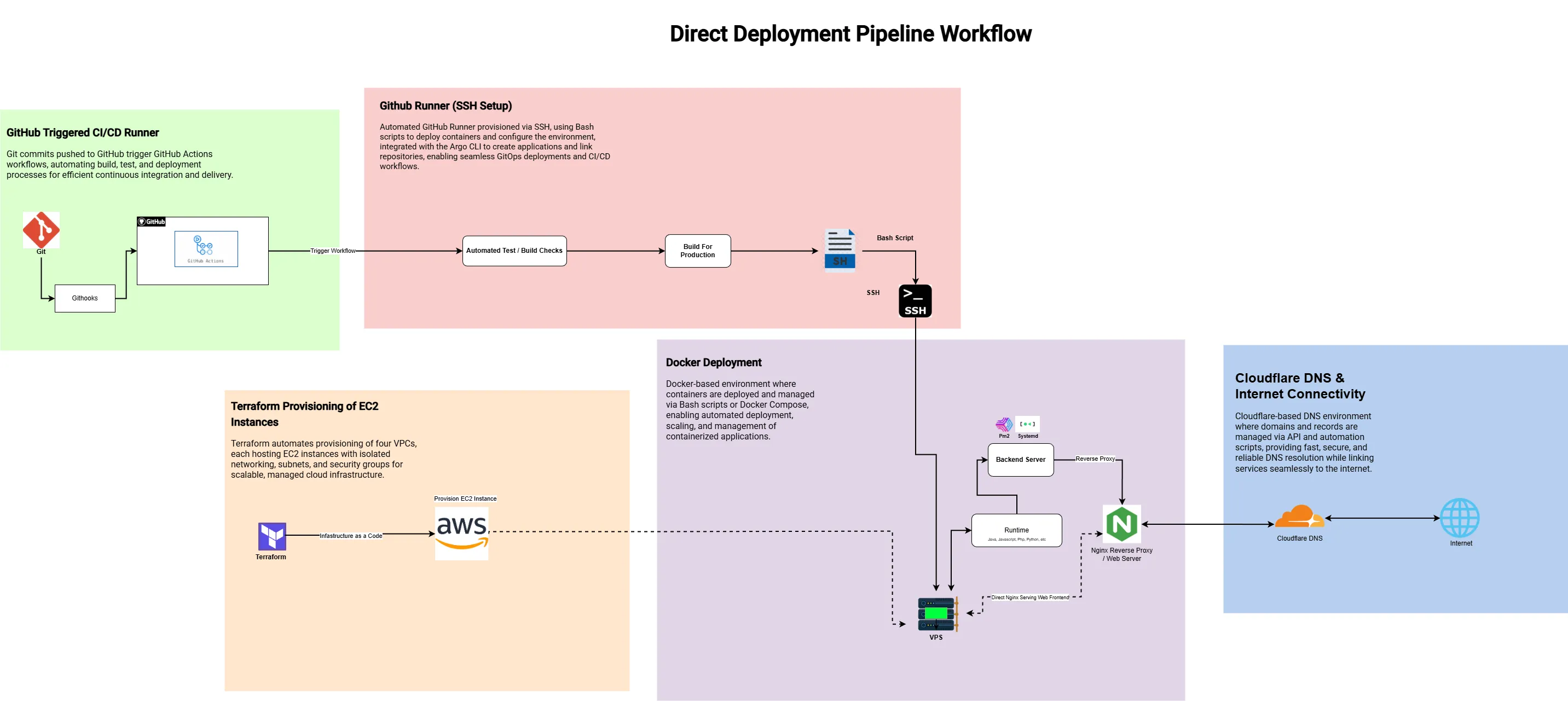This screenshot has height=701, width=1568.
Task: Select the black SSH terminal icon
Action: tap(915, 299)
